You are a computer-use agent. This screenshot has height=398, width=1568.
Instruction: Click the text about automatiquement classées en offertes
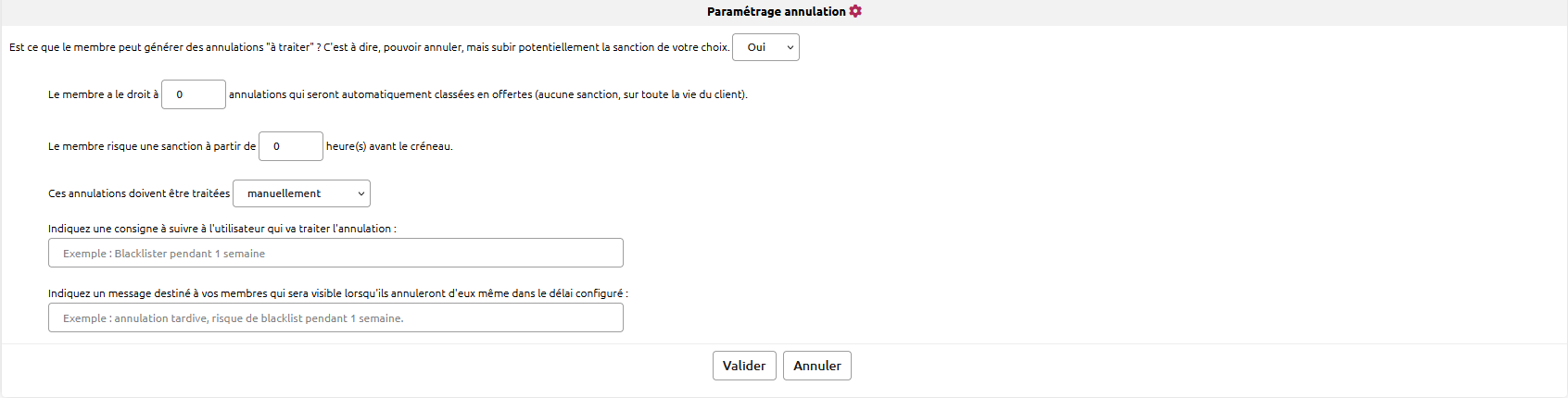[x=487, y=94]
